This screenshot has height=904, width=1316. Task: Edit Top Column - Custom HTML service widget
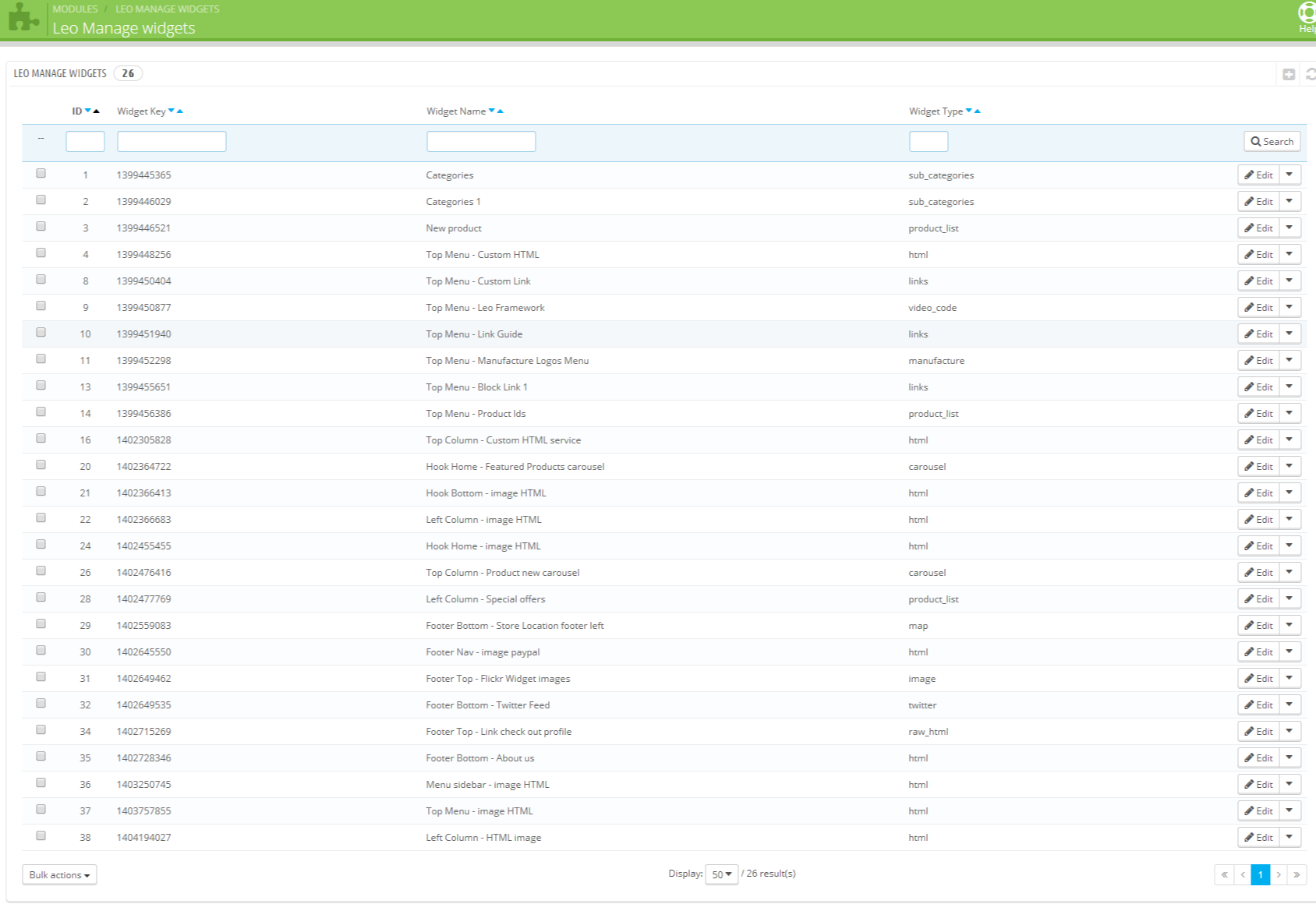[1258, 440]
